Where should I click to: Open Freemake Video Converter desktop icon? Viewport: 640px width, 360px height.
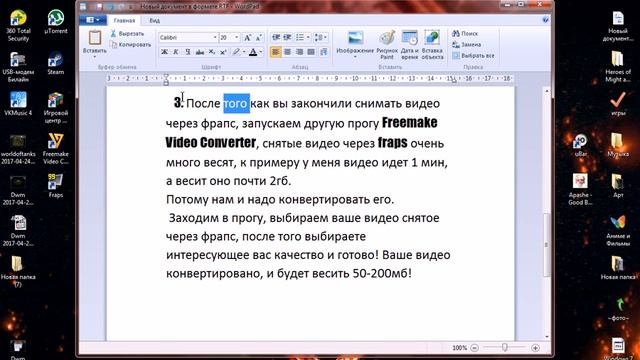(56, 149)
